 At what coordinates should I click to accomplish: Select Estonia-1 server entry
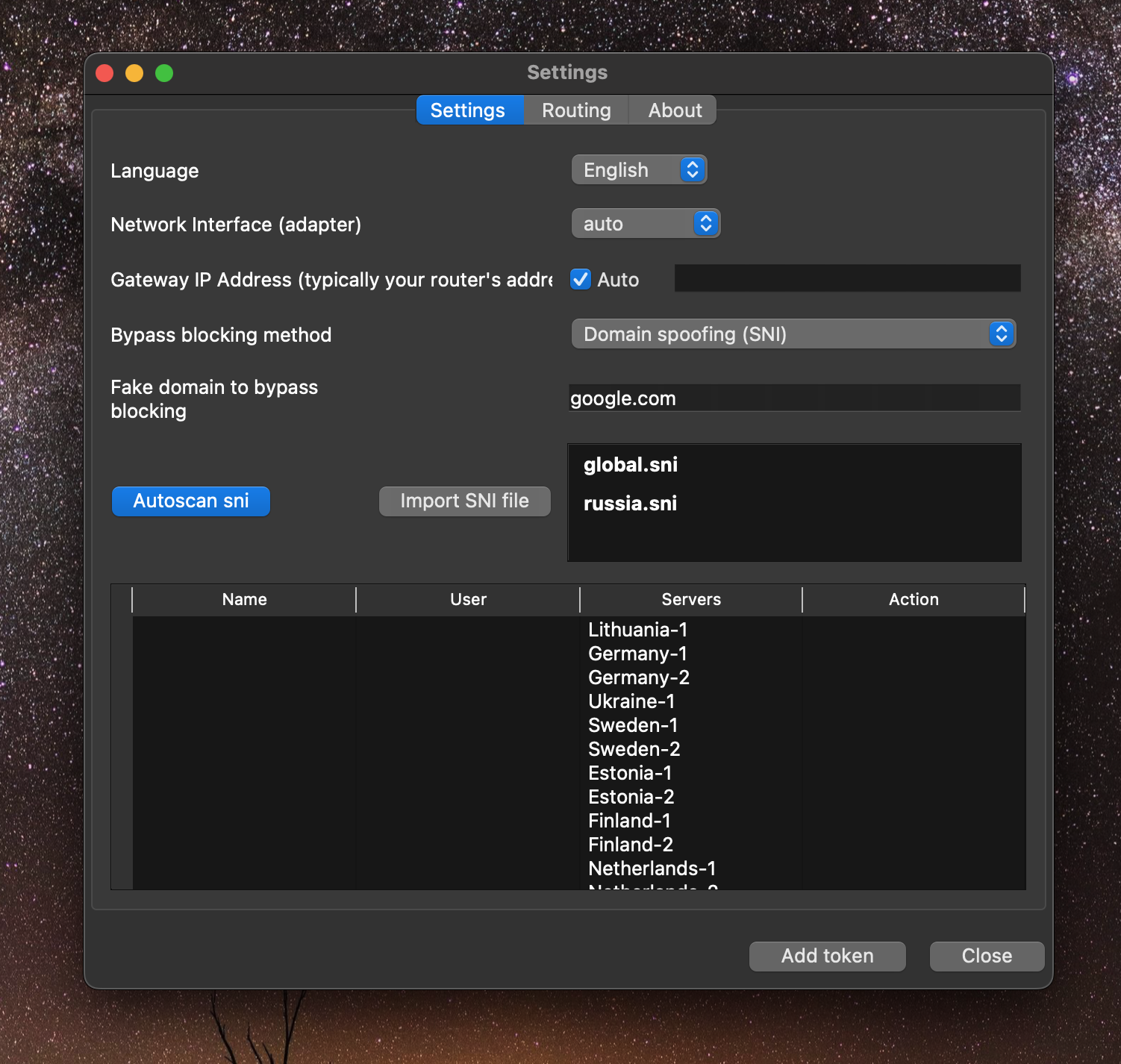(630, 773)
